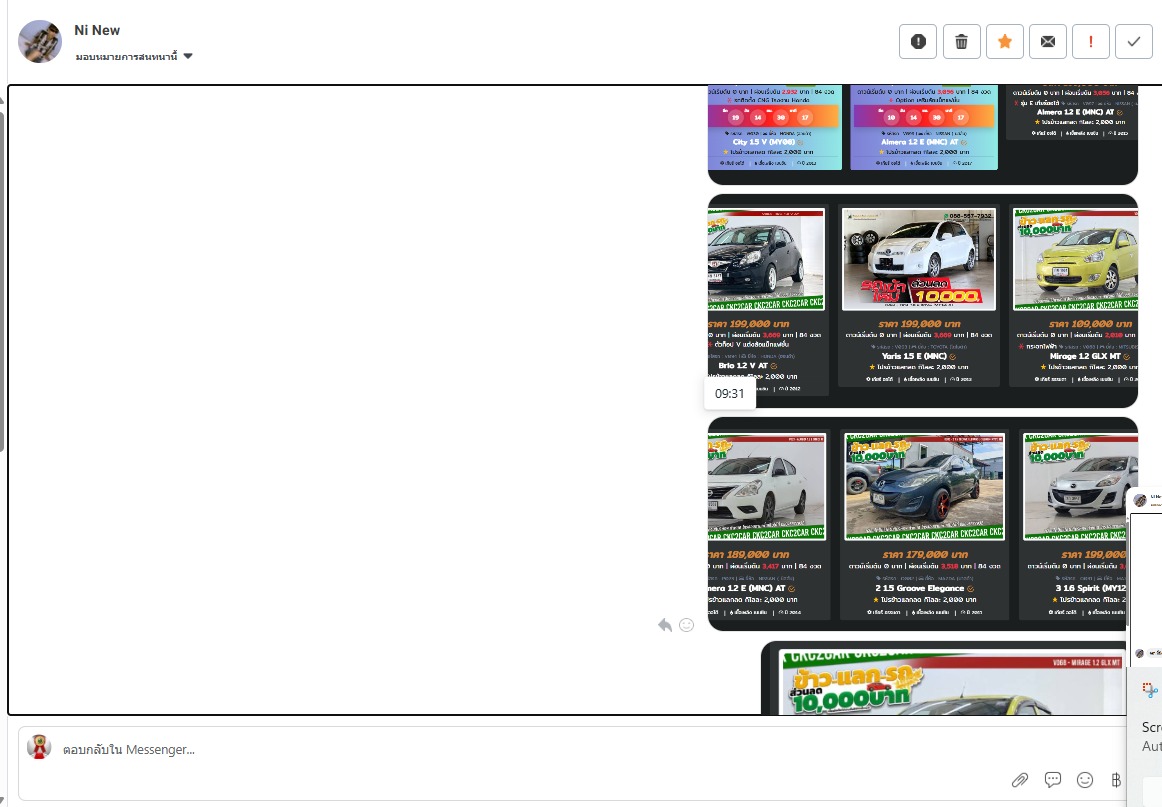Screen dimensions: 1162x807
Task: Open emoji picker in reply box
Action: [1085, 780]
